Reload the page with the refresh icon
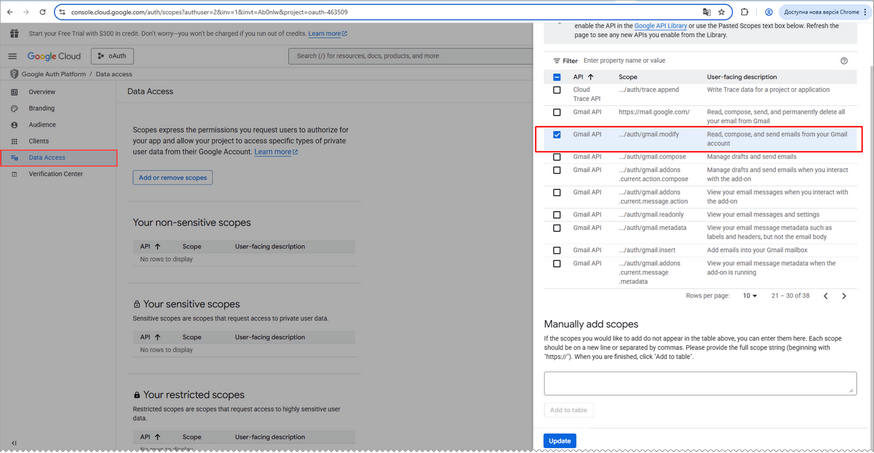Image resolution: width=874 pixels, height=453 pixels. pyautogui.click(x=42, y=12)
